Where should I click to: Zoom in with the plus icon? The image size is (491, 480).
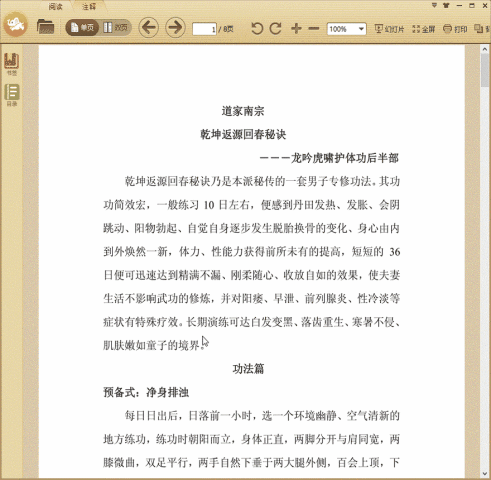tap(296, 28)
